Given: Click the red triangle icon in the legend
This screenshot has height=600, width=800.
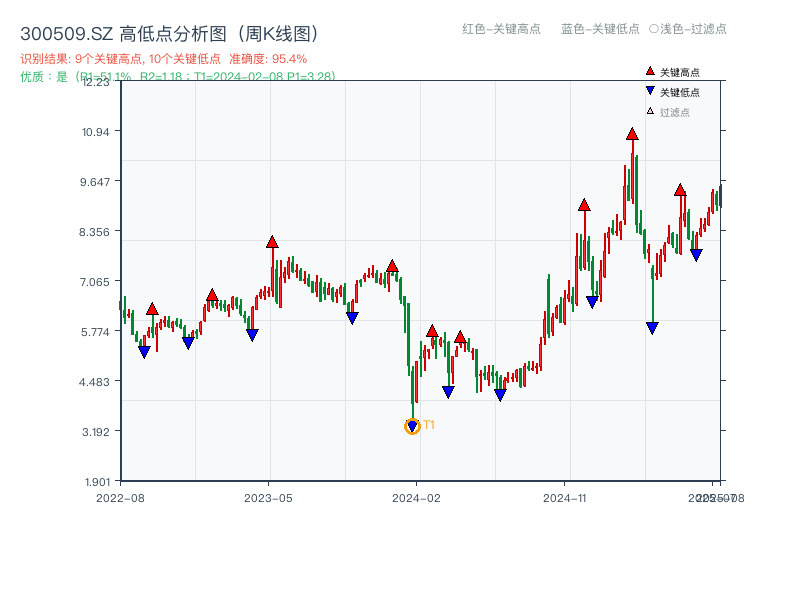Looking at the screenshot, I should click(650, 71).
